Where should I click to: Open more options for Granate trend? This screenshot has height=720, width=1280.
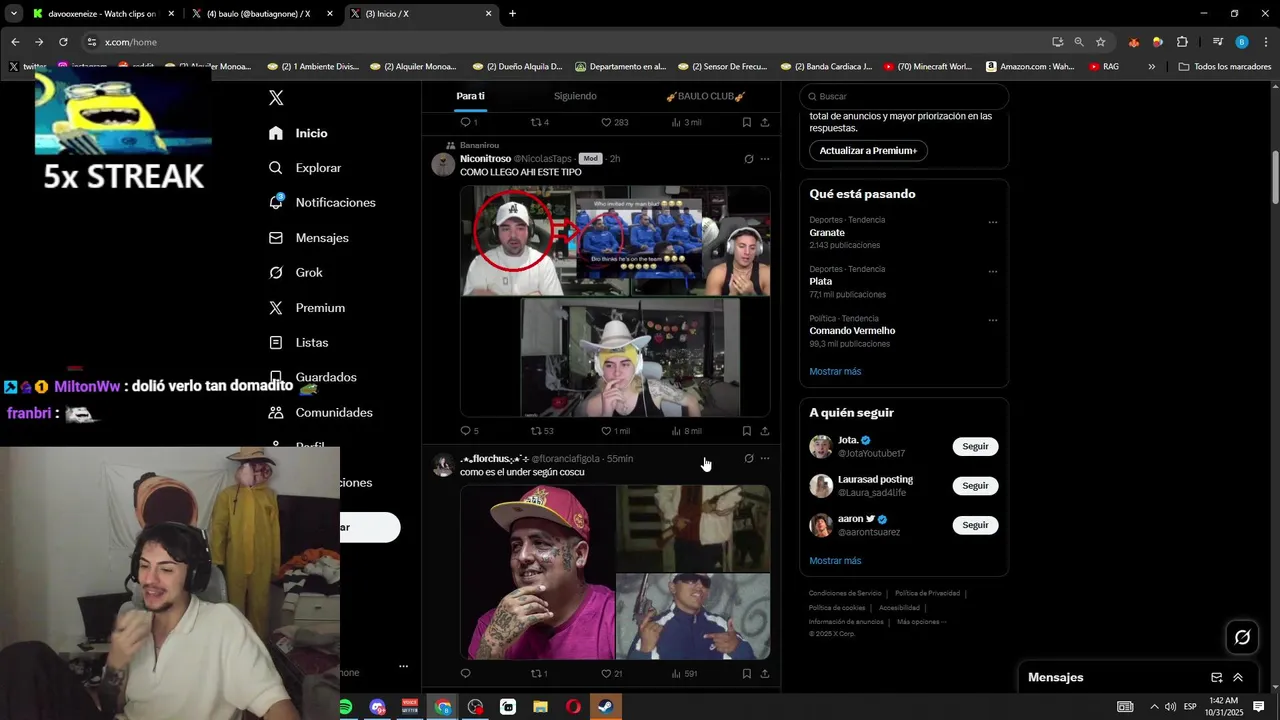tap(993, 222)
